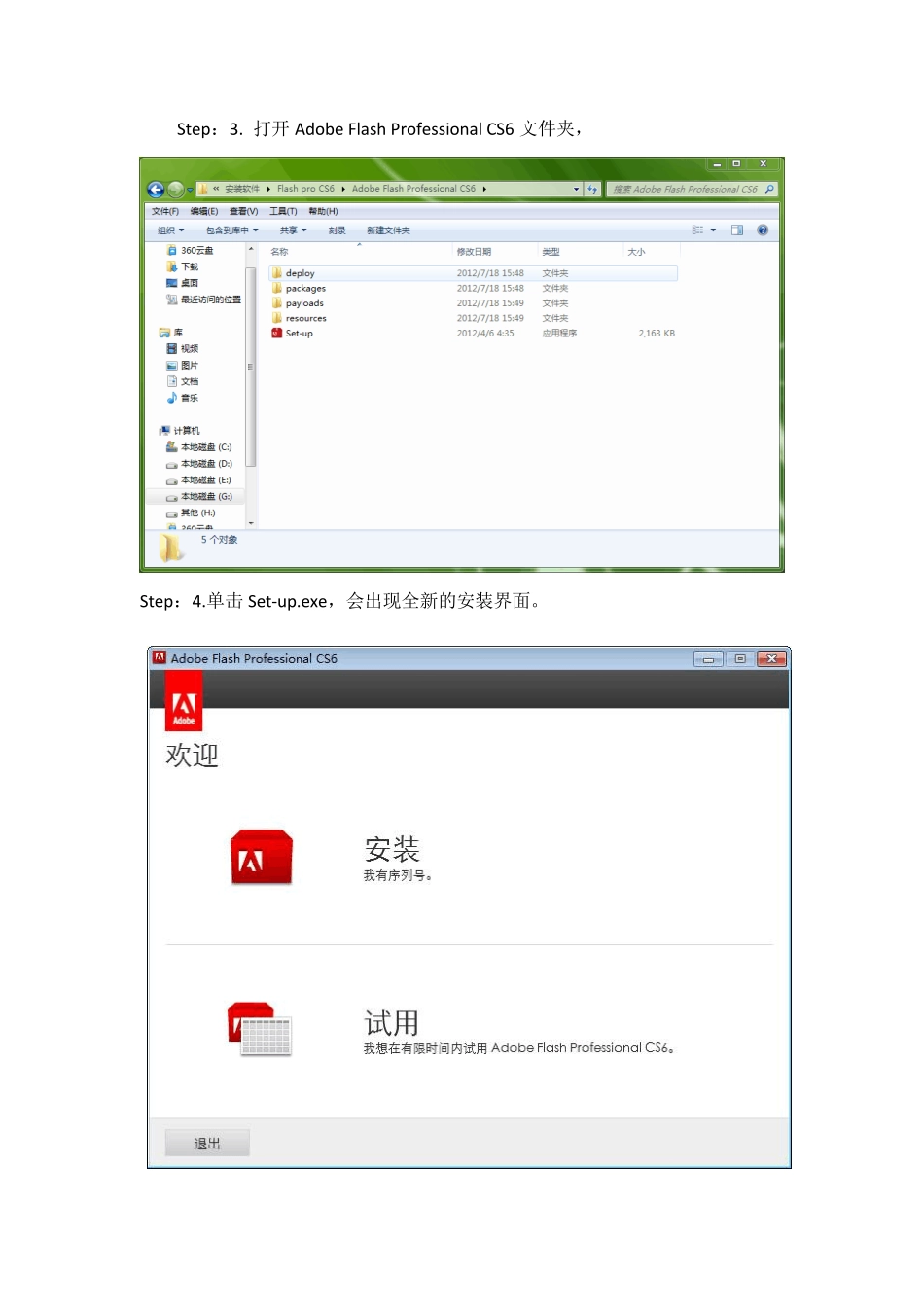Open the 编辑(E) menu
Viewport: 924px width, 1307px height.
pos(204,211)
